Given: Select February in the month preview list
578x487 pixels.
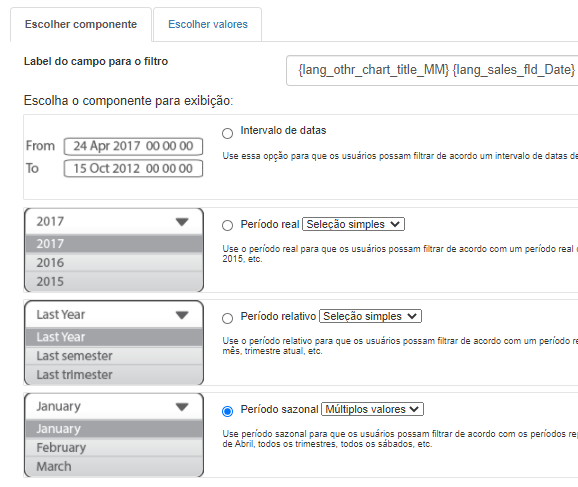Looking at the screenshot, I should pos(114,448).
